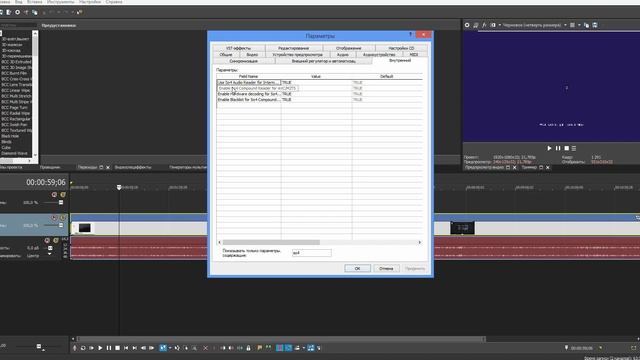Select the Envelope Edit tool
This screenshot has height=360, width=640.
point(177,348)
